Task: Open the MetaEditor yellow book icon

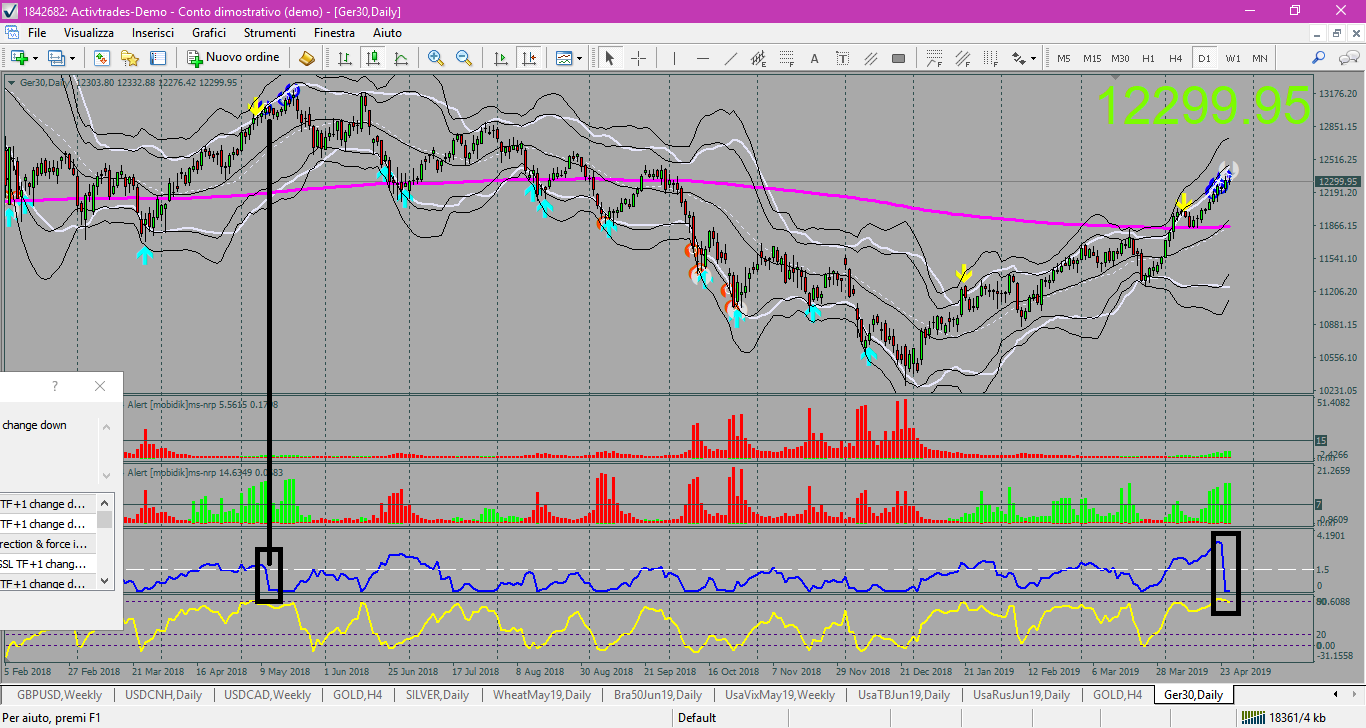Action: [x=307, y=58]
